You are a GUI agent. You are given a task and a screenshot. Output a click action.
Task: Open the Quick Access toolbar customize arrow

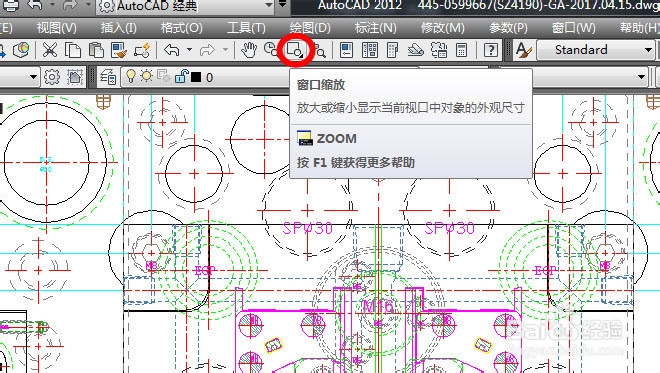(283, 5)
